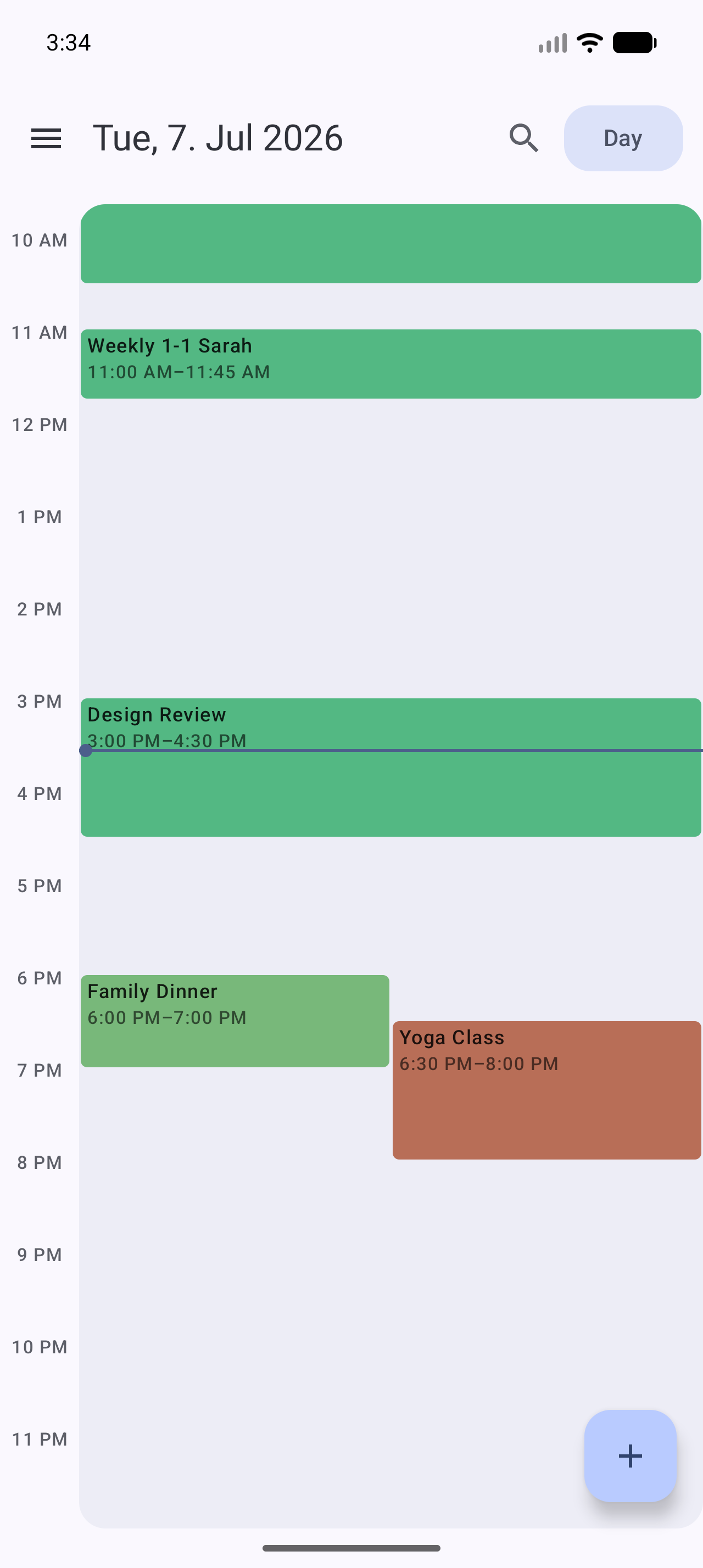Open the hamburger navigation menu
This screenshot has width=703, height=1568.
46,138
